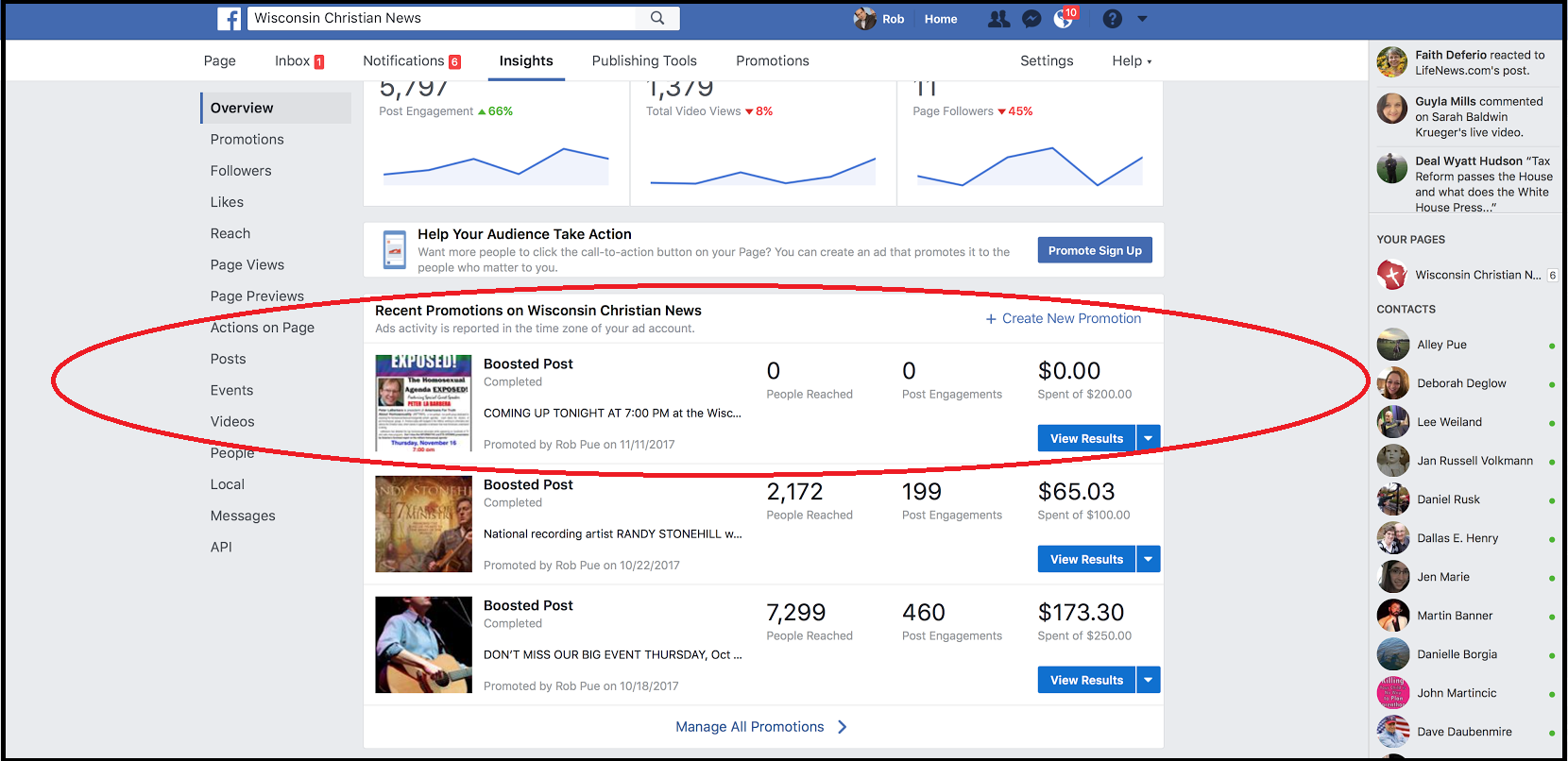Expand dropdown beside View Results for $173.30 post
1568x761 pixels.
click(x=1149, y=680)
